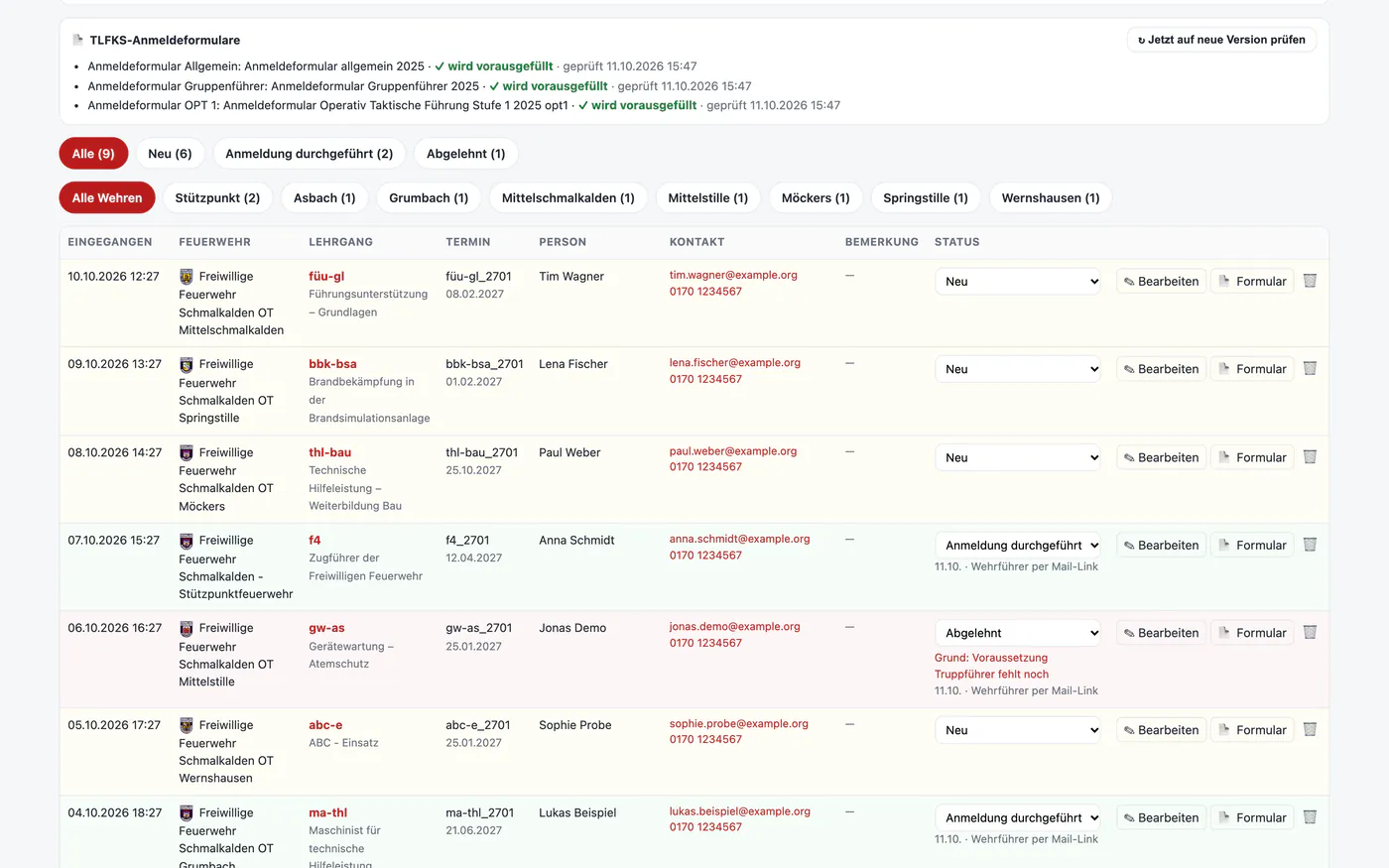Select the Alle Wehren filter
1389x868 pixels.
[x=107, y=197]
